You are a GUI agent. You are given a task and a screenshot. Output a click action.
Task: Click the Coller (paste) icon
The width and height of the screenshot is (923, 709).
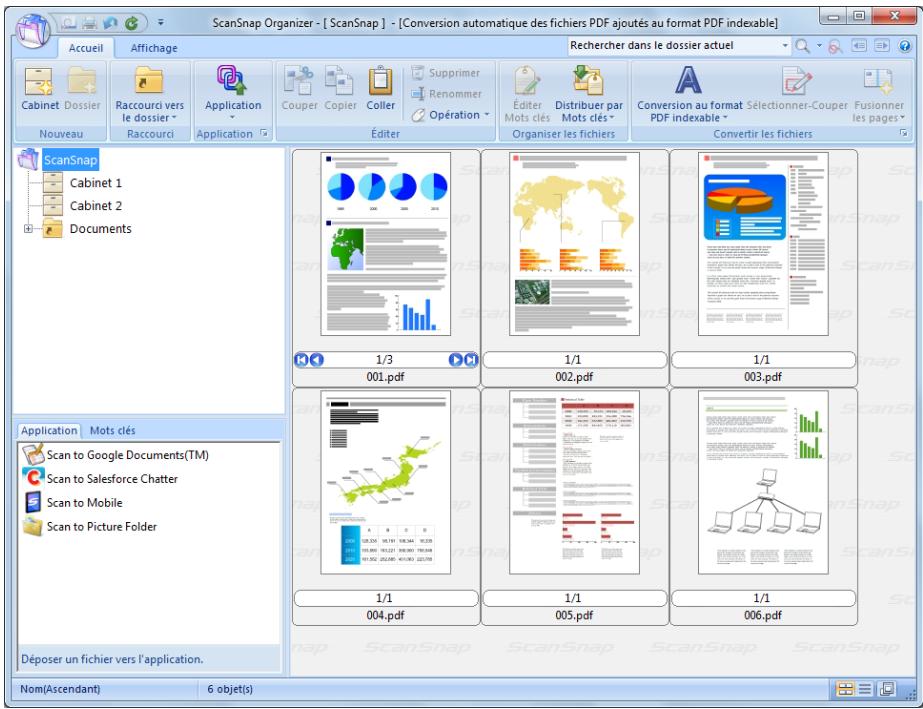coord(380,84)
